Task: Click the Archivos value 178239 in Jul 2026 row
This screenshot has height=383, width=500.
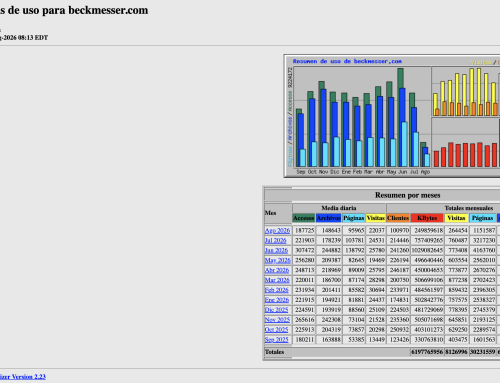Action: (x=331, y=240)
